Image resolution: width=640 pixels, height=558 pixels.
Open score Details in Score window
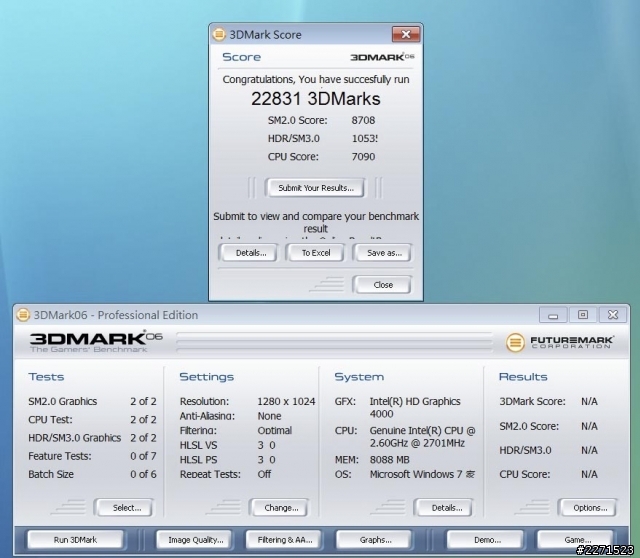[248, 253]
